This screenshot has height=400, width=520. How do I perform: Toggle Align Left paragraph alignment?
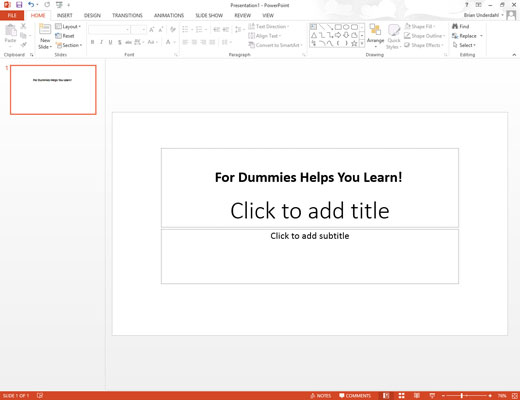[185, 42]
